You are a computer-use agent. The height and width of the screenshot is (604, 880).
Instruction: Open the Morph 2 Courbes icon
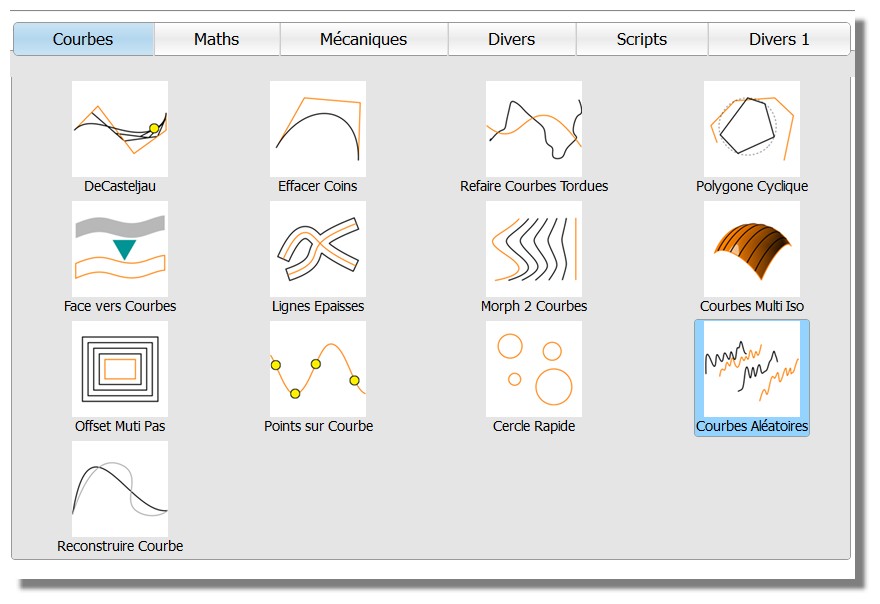click(534, 249)
